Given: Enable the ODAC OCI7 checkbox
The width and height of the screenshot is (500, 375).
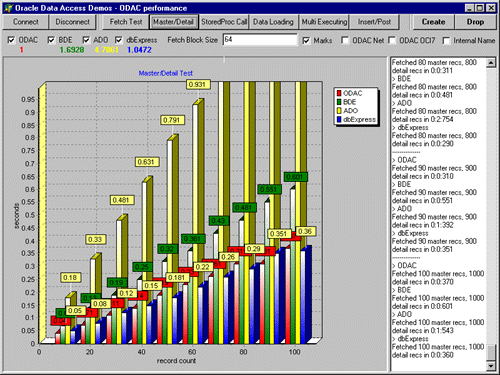Looking at the screenshot, I should point(392,40).
